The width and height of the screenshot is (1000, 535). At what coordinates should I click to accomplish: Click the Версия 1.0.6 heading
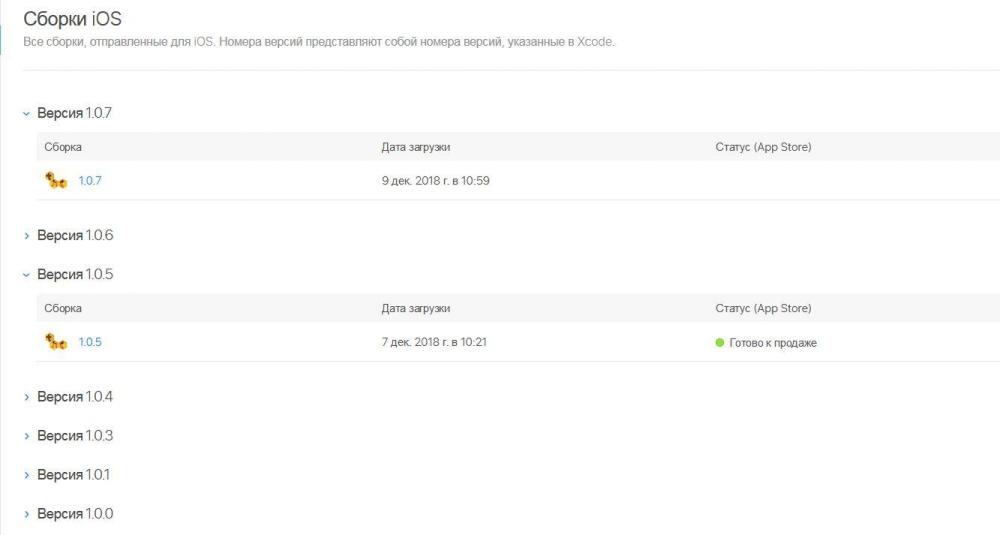coord(75,235)
